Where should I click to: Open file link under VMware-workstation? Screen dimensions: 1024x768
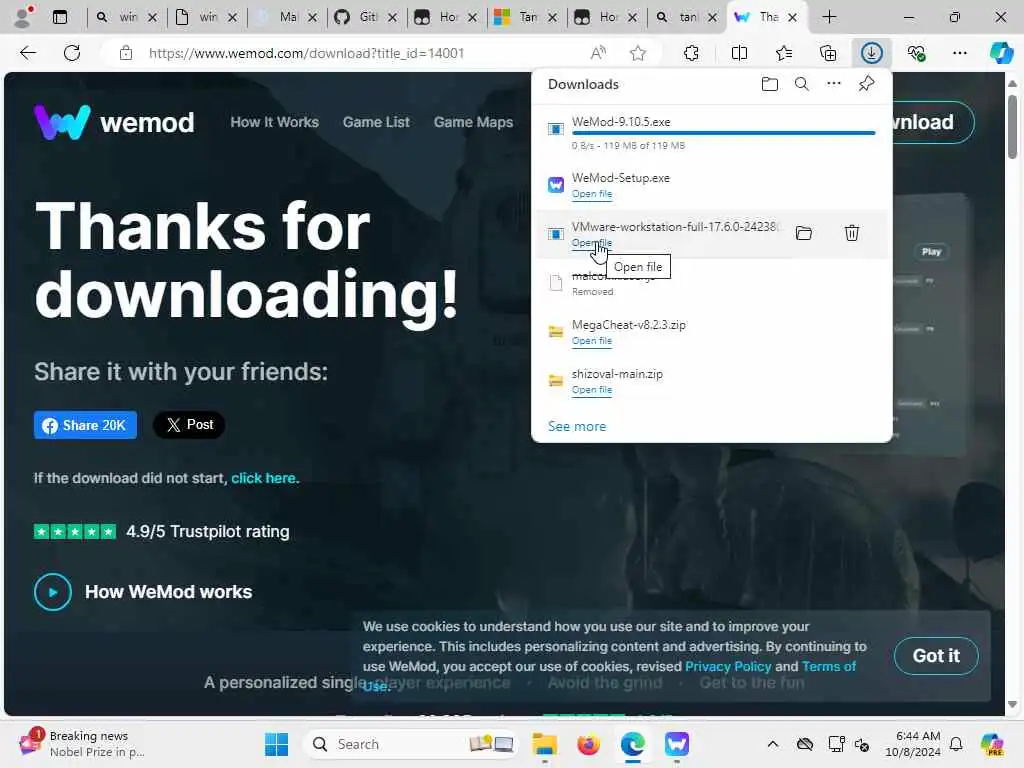pyautogui.click(x=592, y=243)
